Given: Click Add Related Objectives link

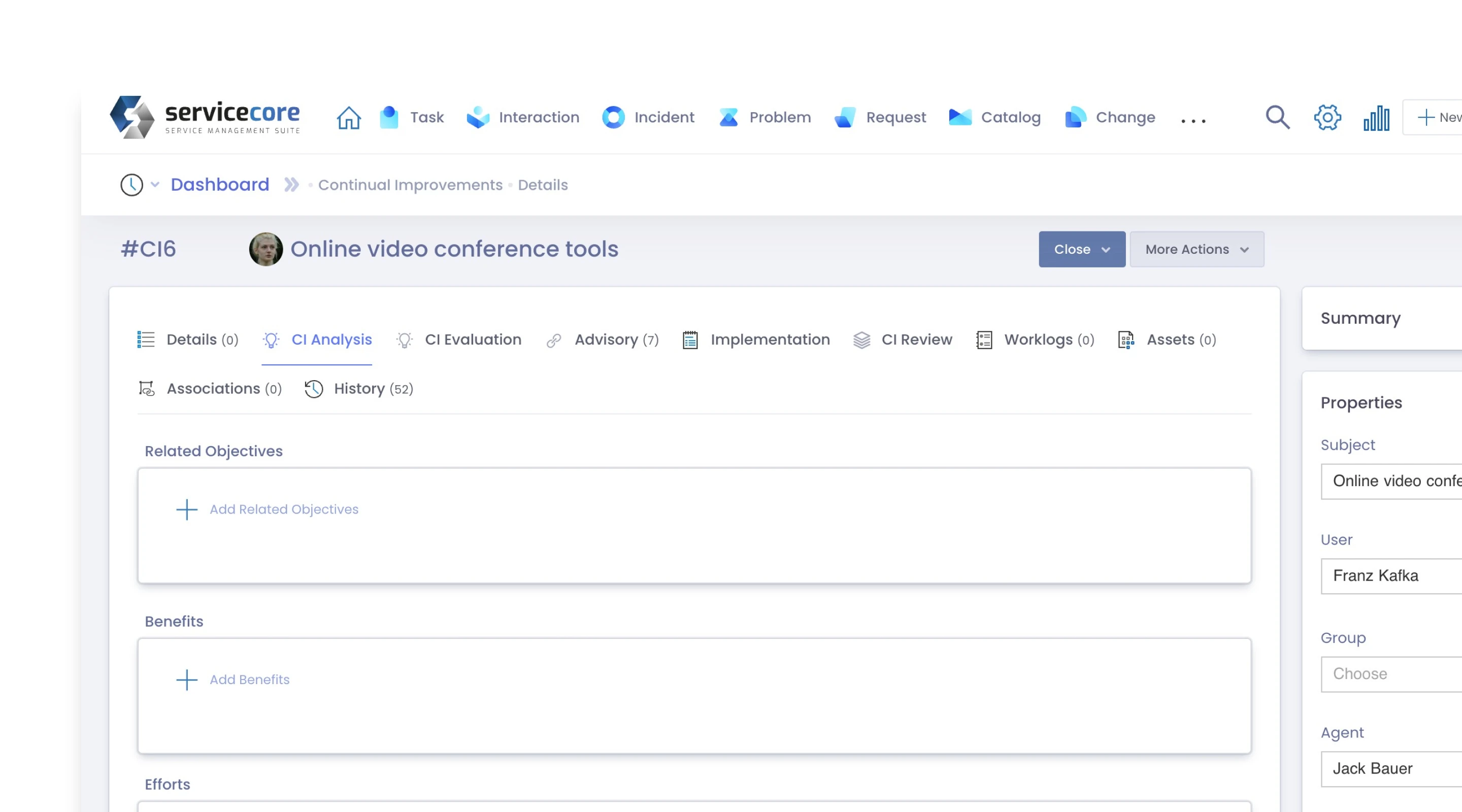Looking at the screenshot, I should (284, 510).
